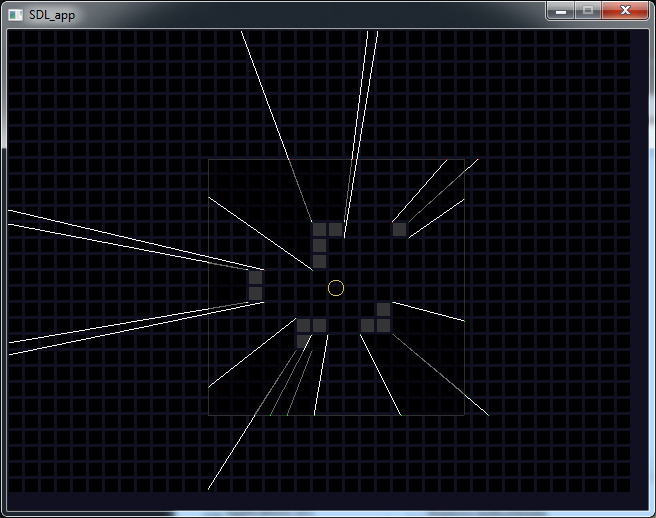Click top-right block of the upper L-shaped wall
This screenshot has width=656, height=518.
[x=335, y=229]
